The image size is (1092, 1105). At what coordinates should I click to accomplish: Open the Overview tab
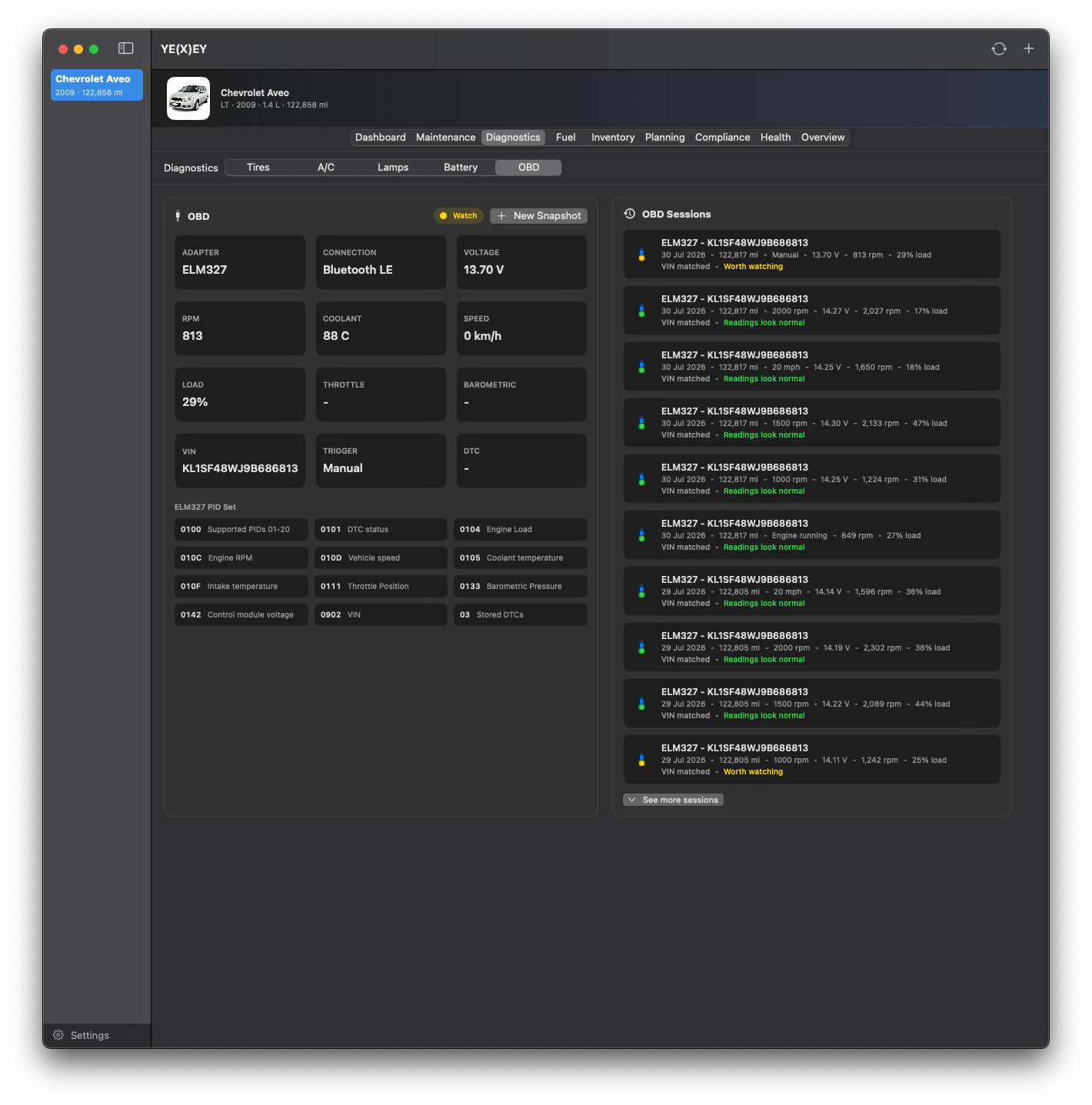[823, 138]
